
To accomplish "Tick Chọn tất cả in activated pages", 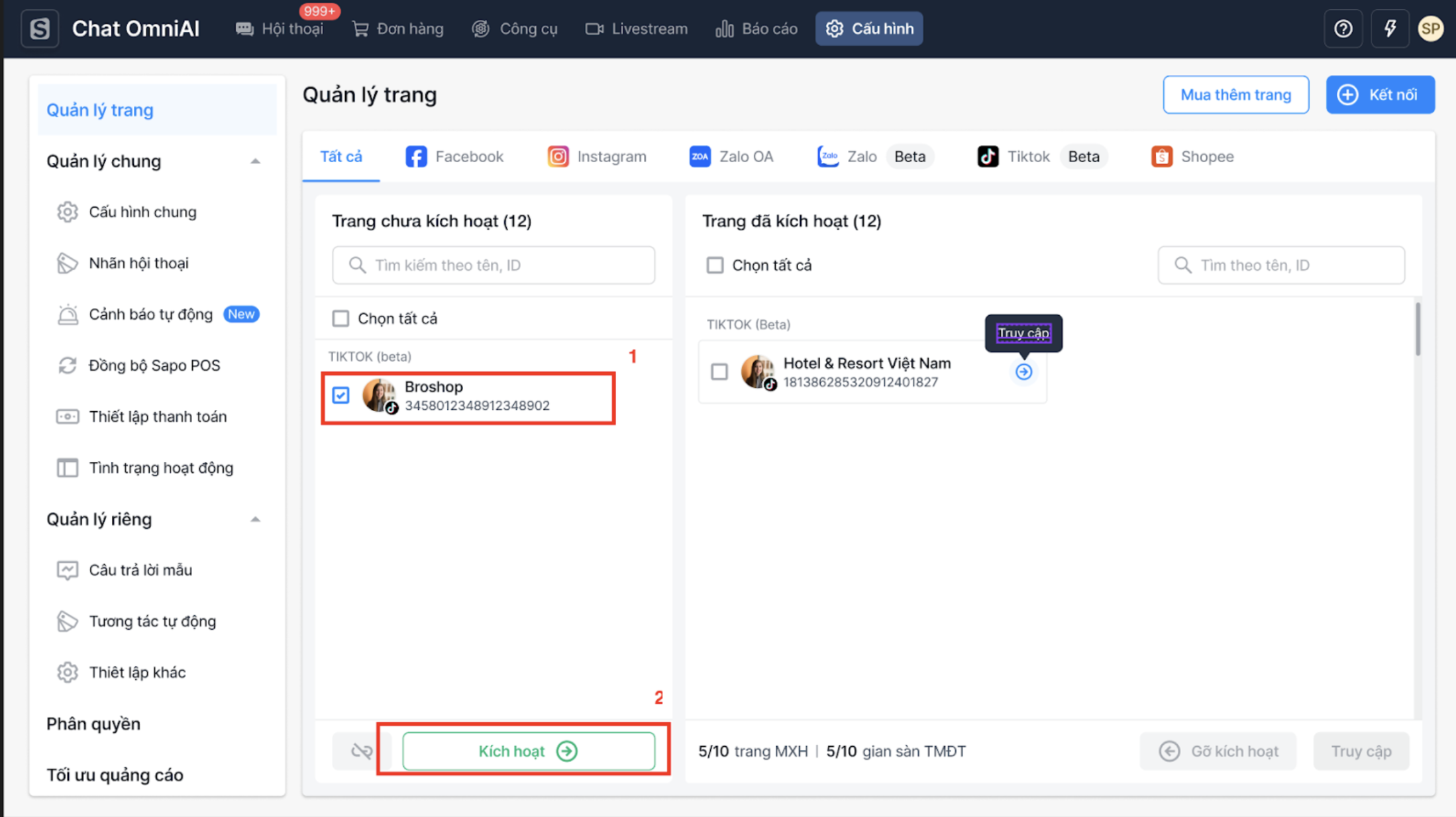I will tap(715, 265).
